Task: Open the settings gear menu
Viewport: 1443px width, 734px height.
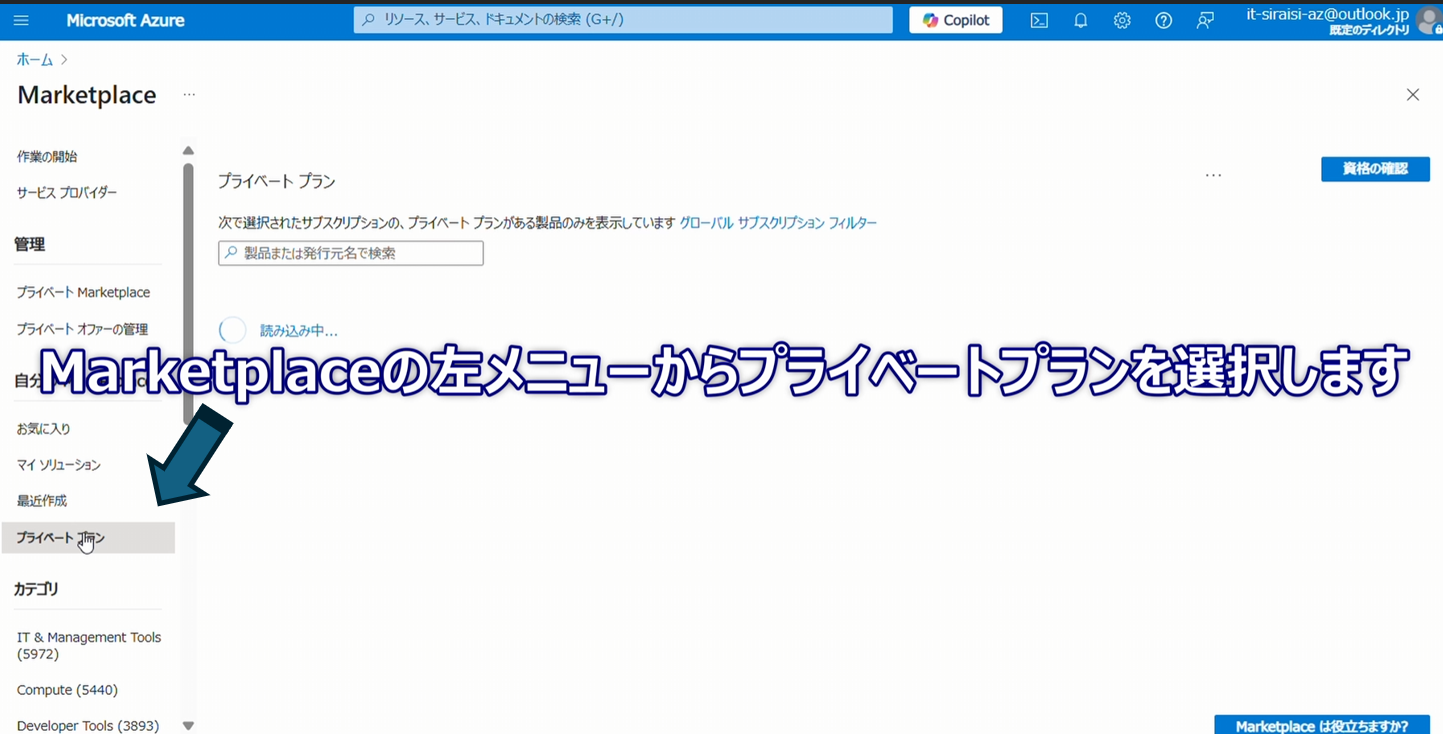Action: tap(1121, 20)
